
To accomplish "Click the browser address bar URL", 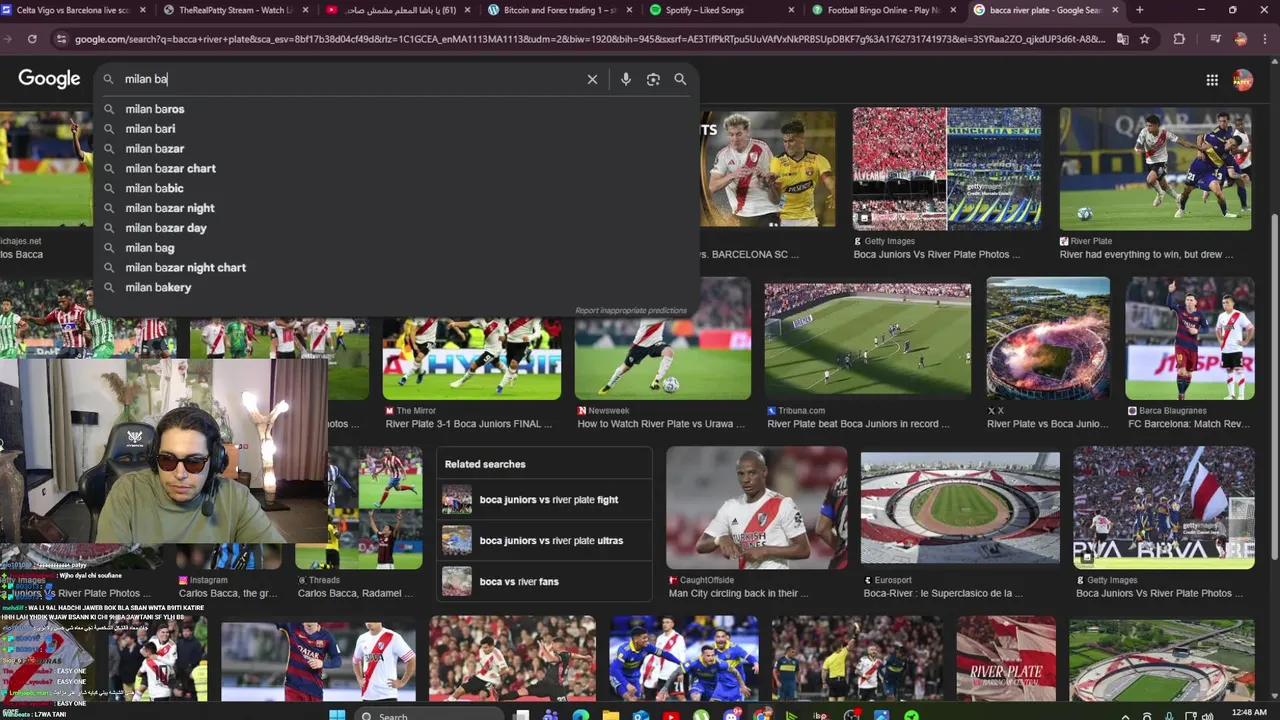I will tap(590, 39).
